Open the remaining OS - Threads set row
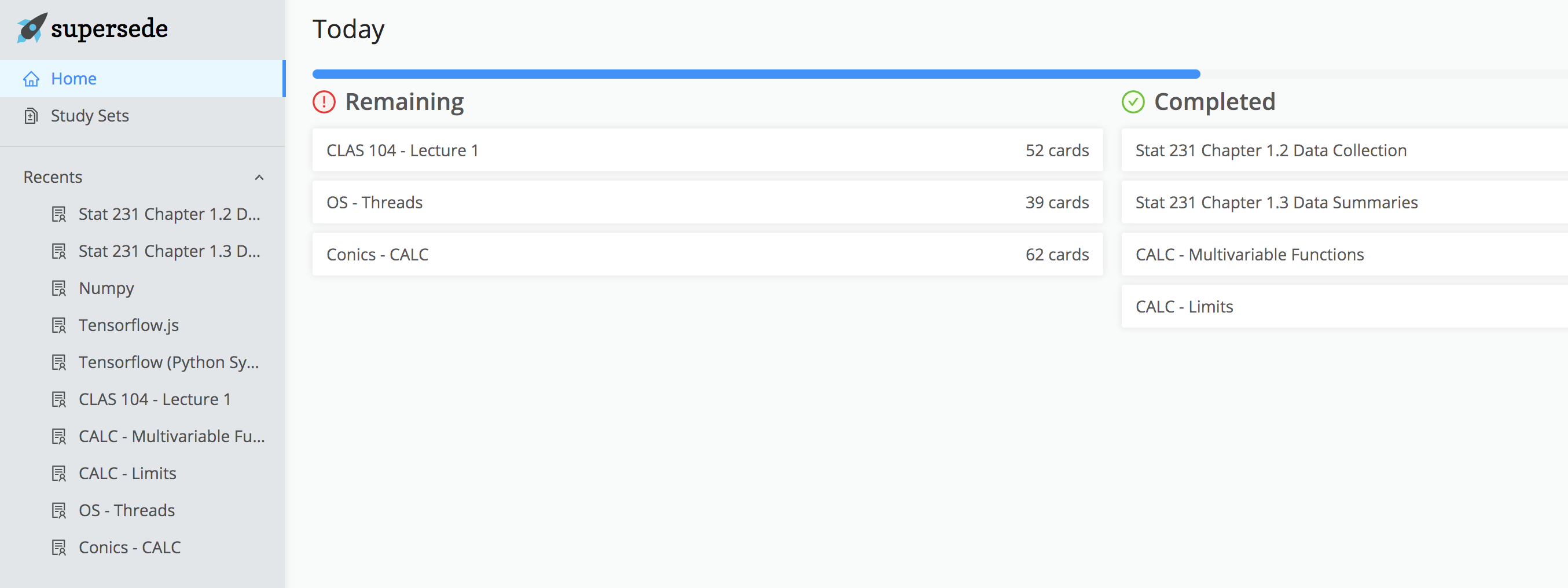This screenshot has width=1568, height=588. coord(707,202)
